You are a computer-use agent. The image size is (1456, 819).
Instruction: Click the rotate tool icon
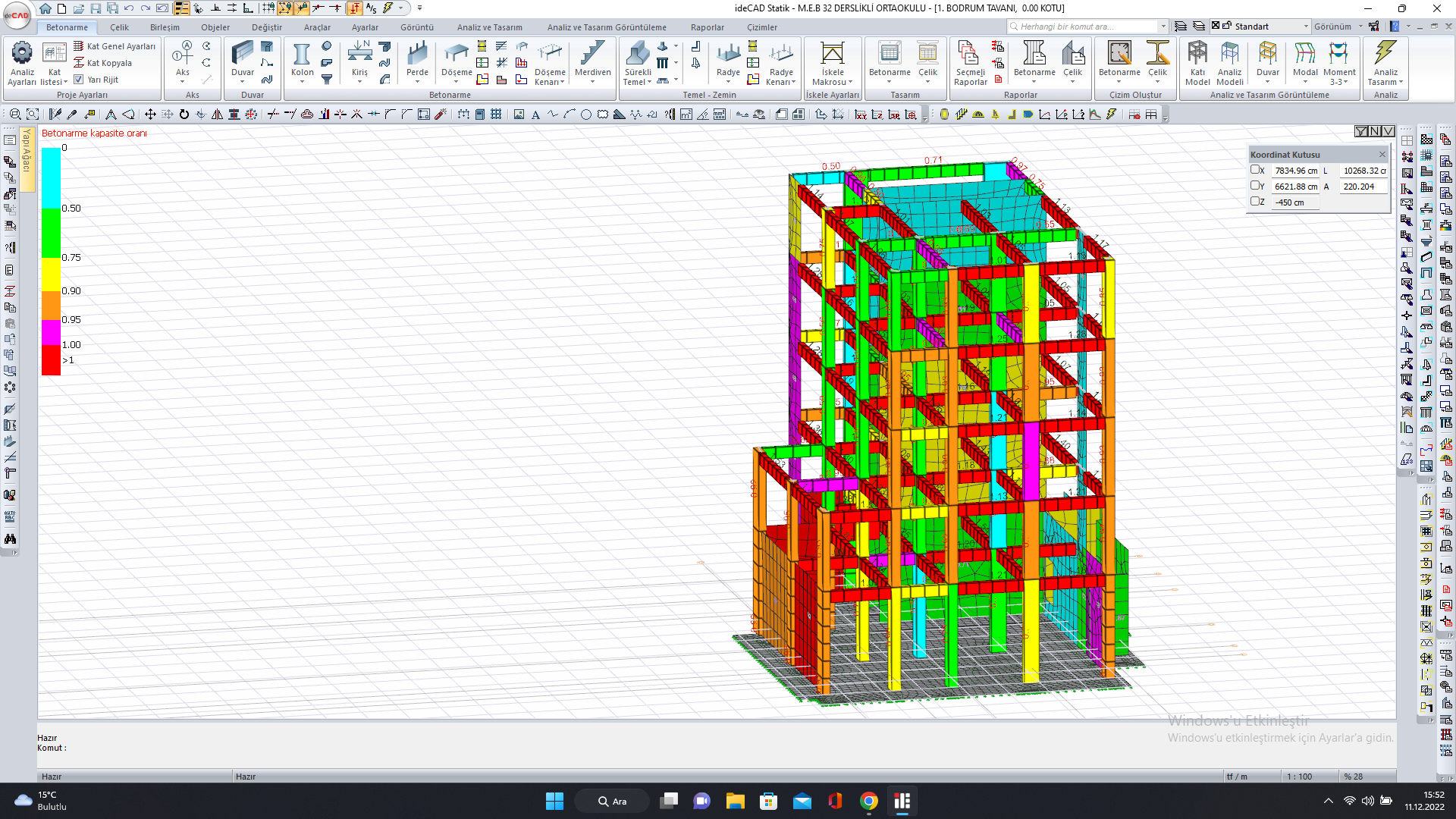184,115
